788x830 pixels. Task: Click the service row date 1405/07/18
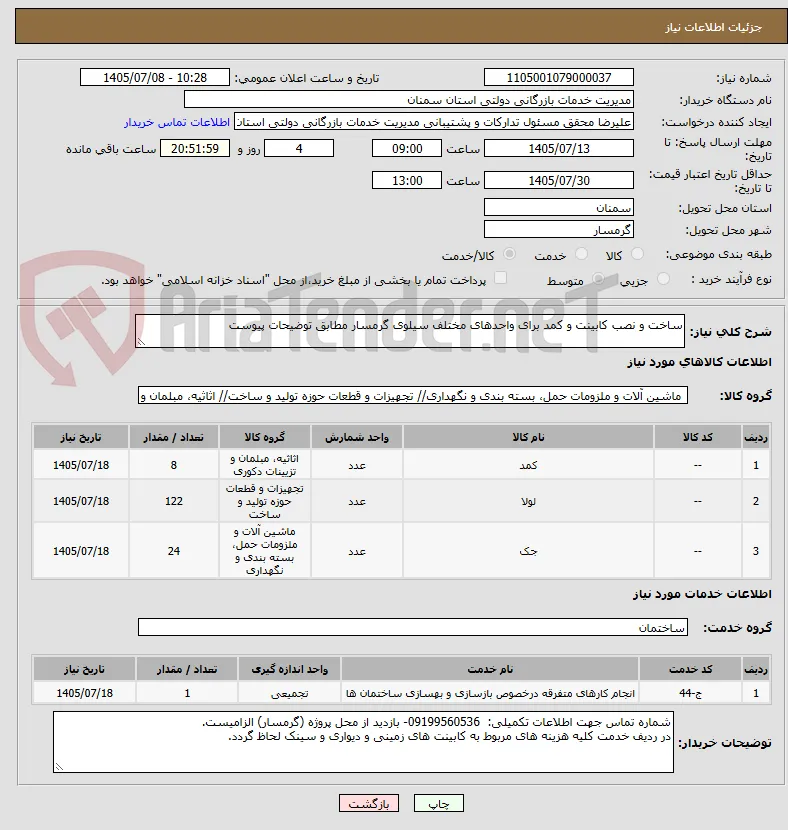point(85,693)
